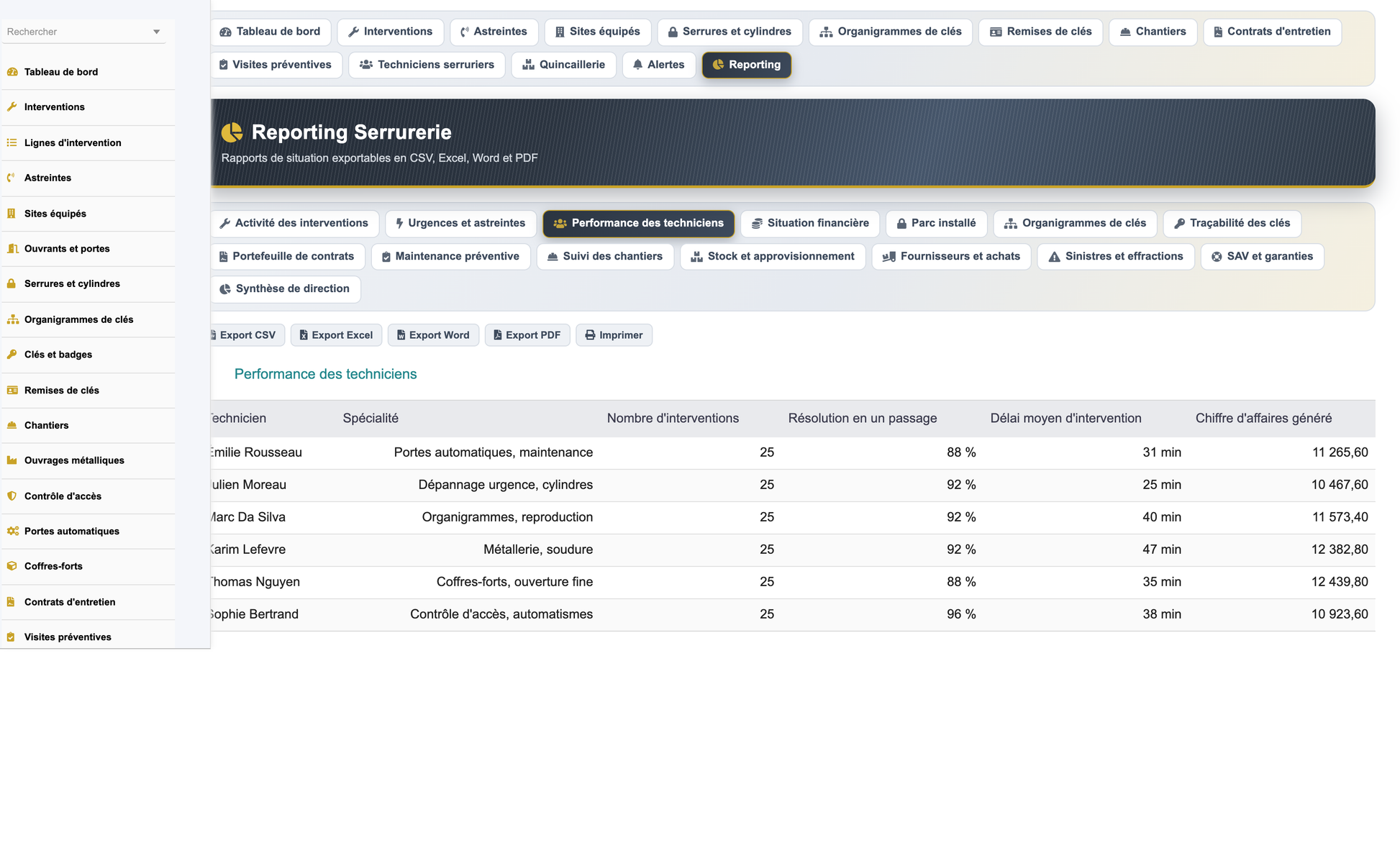This screenshot has height=866, width=1400.
Task: Go to the Sites équipés top tab
Action: pyautogui.click(x=597, y=32)
